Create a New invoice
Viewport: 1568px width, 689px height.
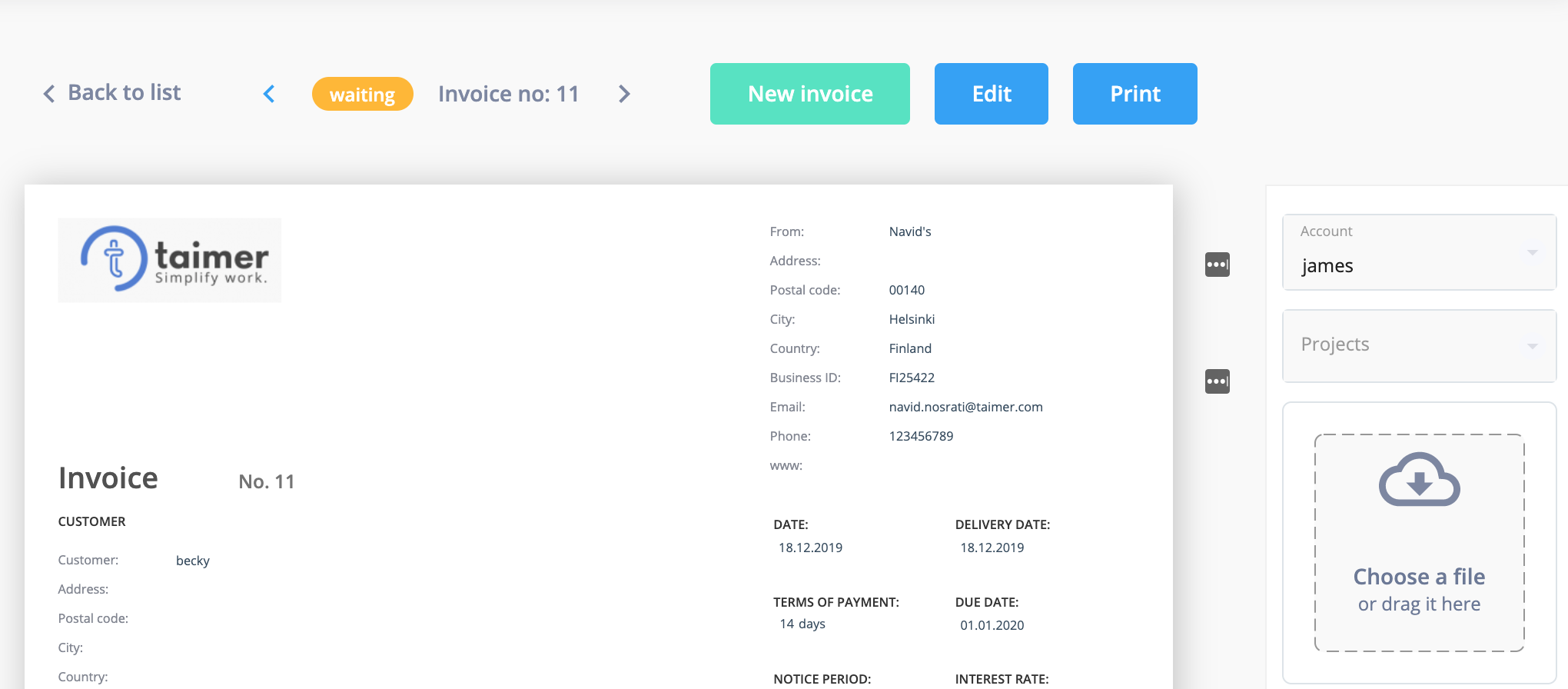810,94
